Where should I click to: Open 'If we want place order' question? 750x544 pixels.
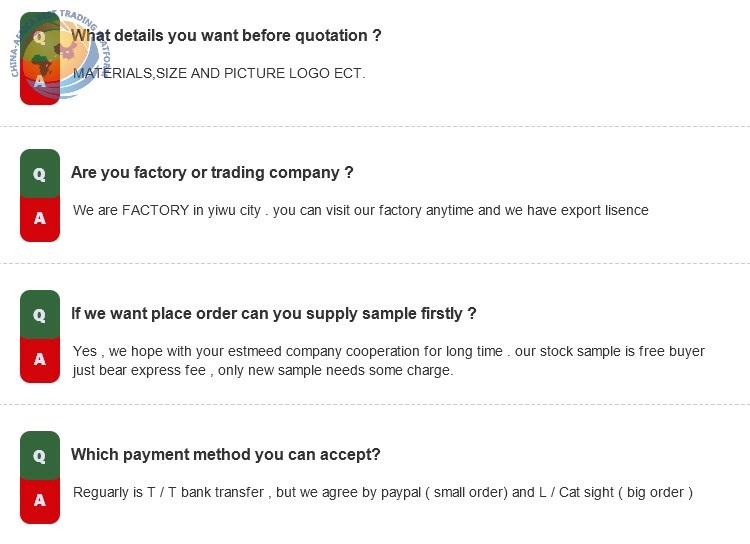tap(274, 313)
